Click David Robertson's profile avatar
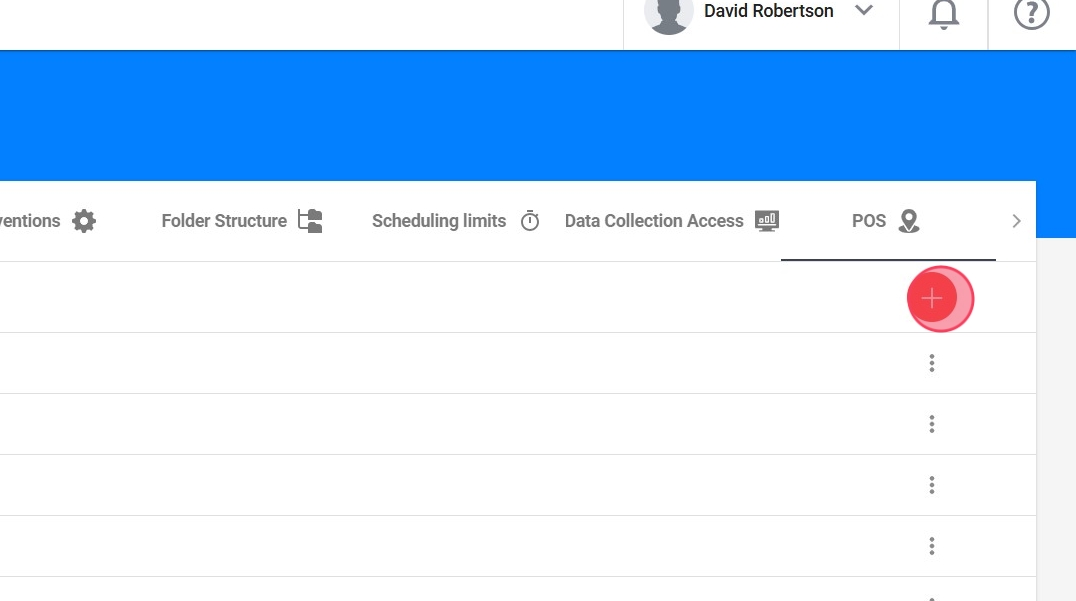 pos(669,14)
